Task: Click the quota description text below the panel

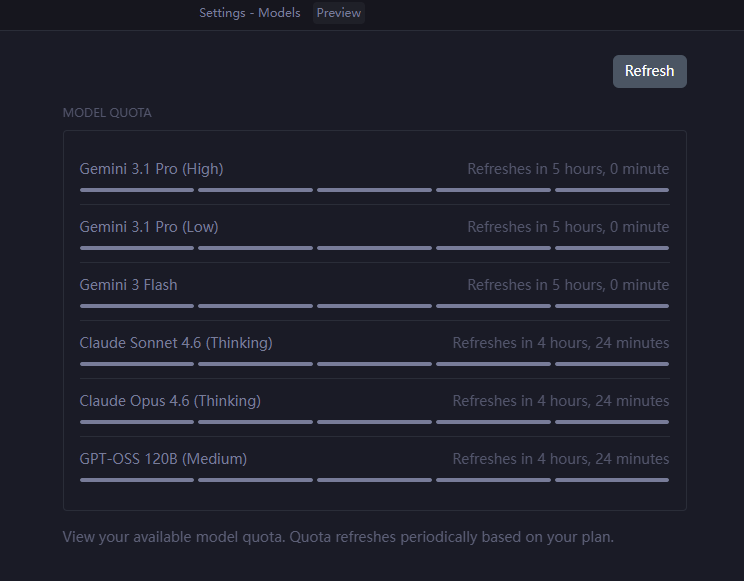Action: click(x=338, y=537)
